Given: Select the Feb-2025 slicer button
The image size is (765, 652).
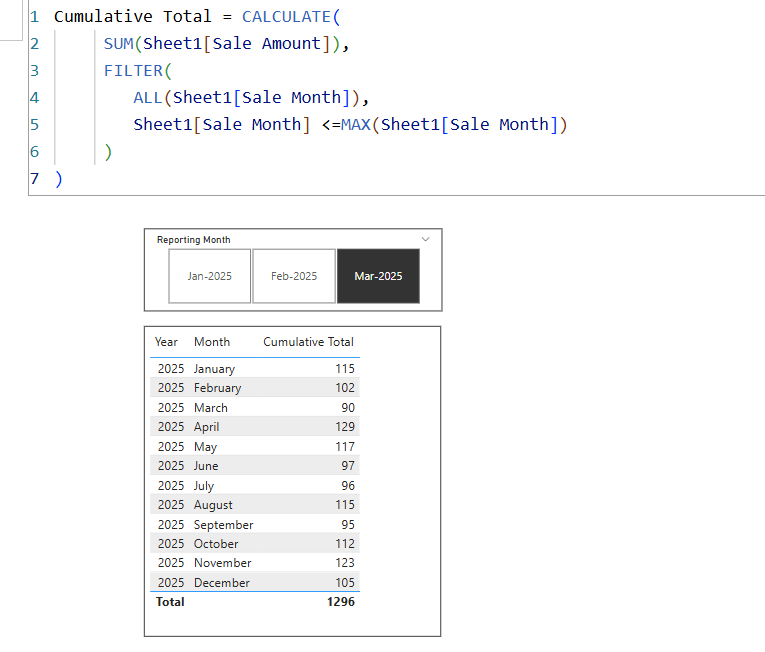Looking at the screenshot, I should click(x=294, y=276).
